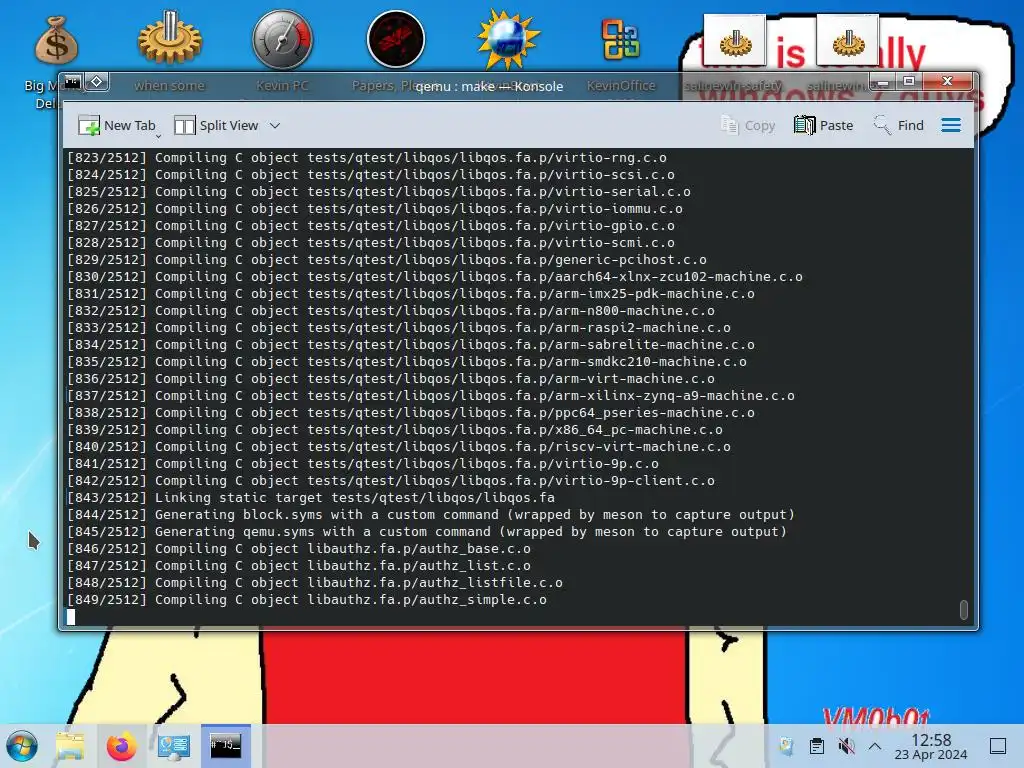1024x768 pixels.
Task: Click the line with 'arm-raspi2-machine.c.o'
Action: (399, 327)
